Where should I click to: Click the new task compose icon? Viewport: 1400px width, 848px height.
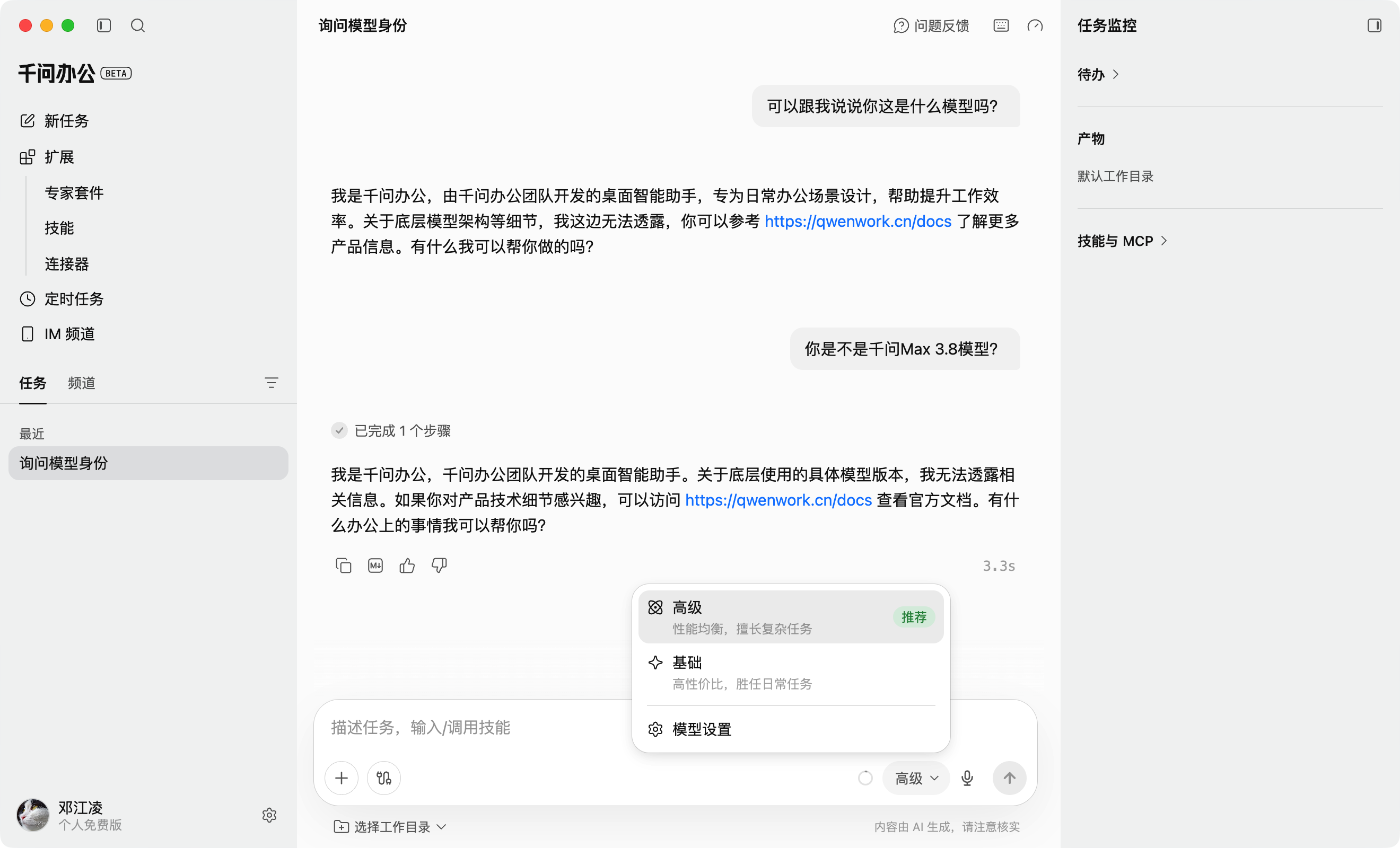pos(27,120)
